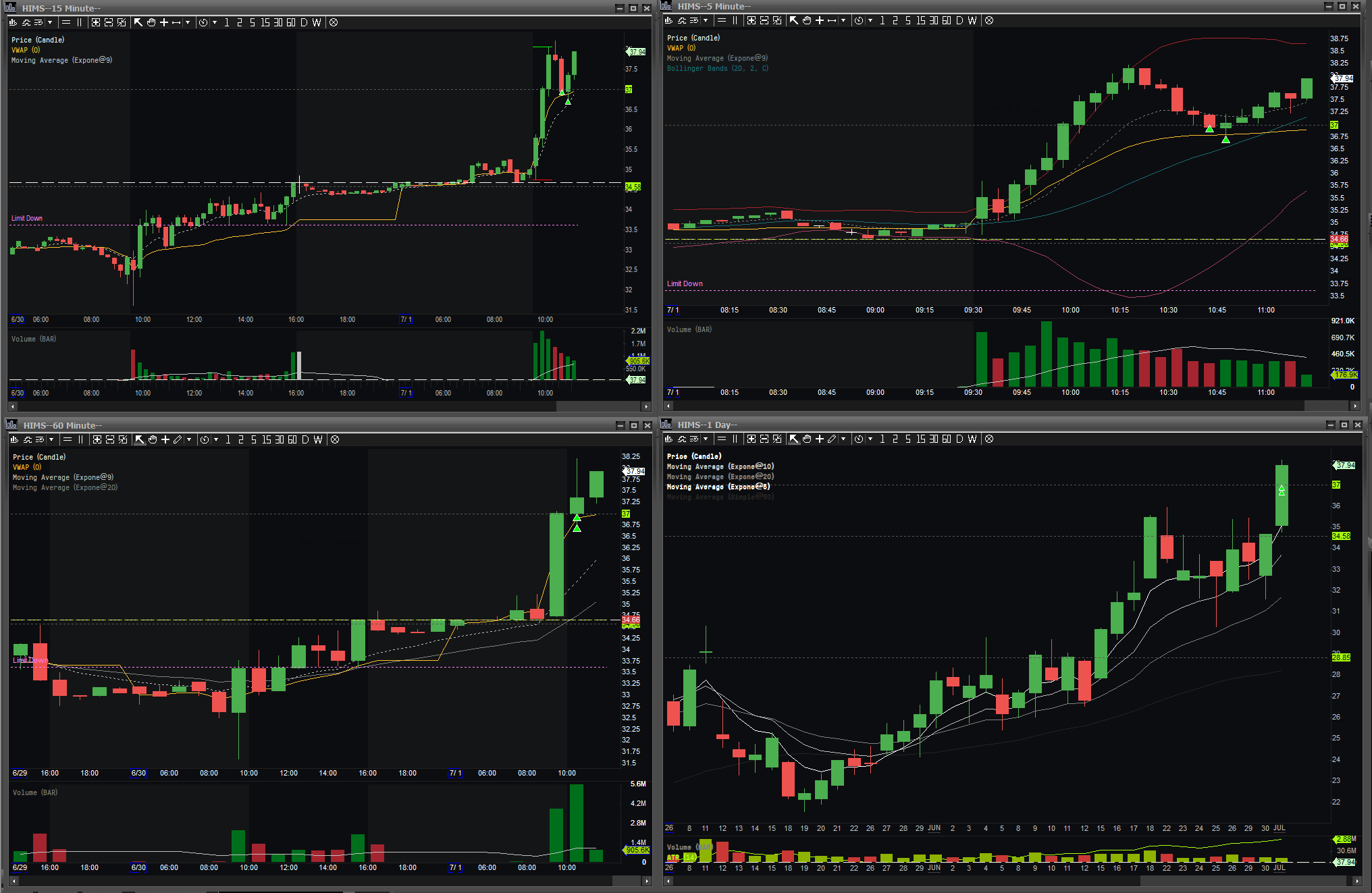This screenshot has height=893, width=1372.
Task: Add vertical line in 15 Minute chart
Action: 79,22
